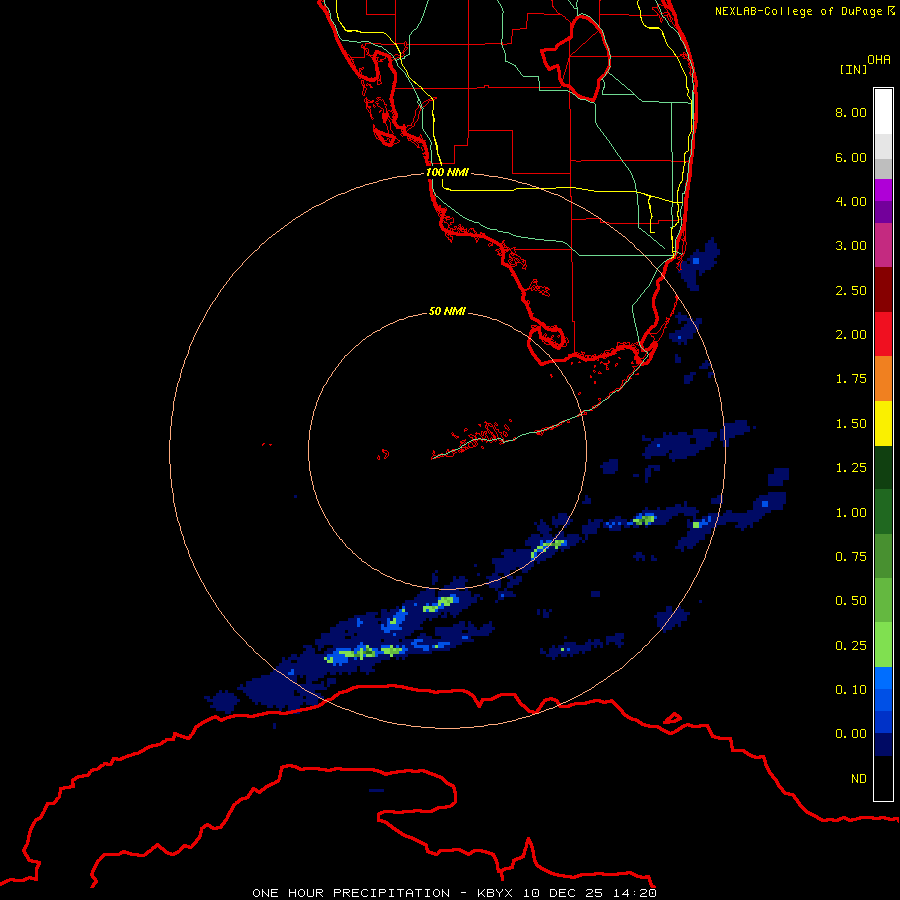
Task: Click the 1.00 legend value
Action: [851, 513]
